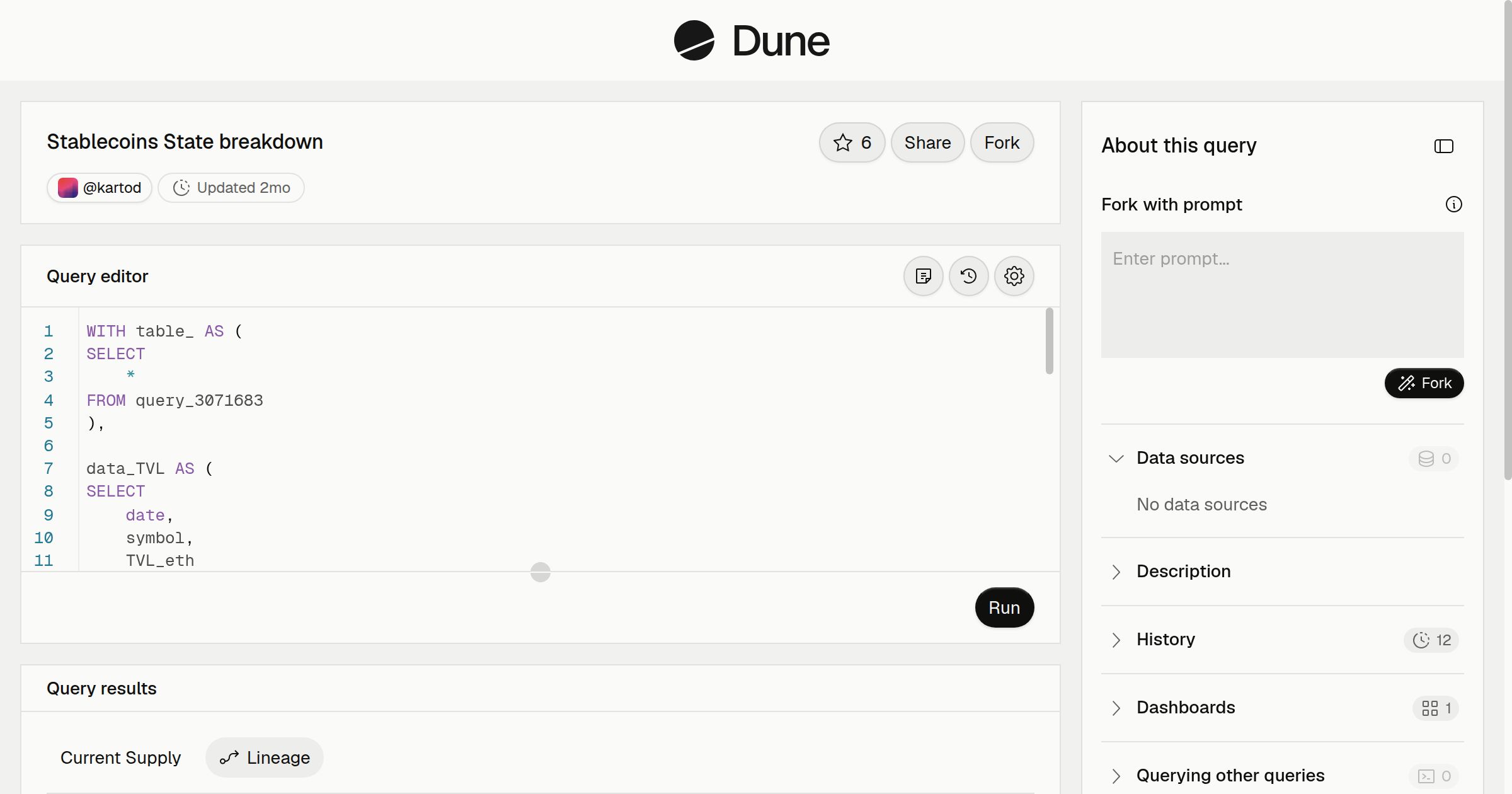Click the 'WITH table_ AS (' line
The width and height of the screenshot is (1512, 794).
pyautogui.click(x=164, y=331)
